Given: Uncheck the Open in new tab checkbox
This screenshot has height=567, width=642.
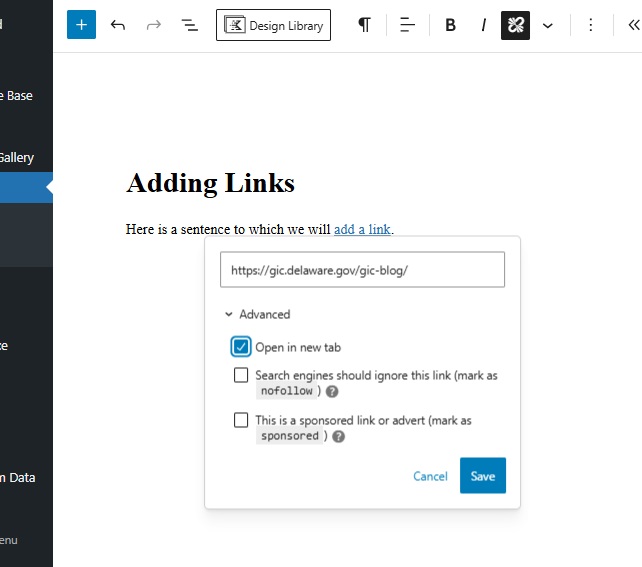Looking at the screenshot, I should [x=241, y=347].
